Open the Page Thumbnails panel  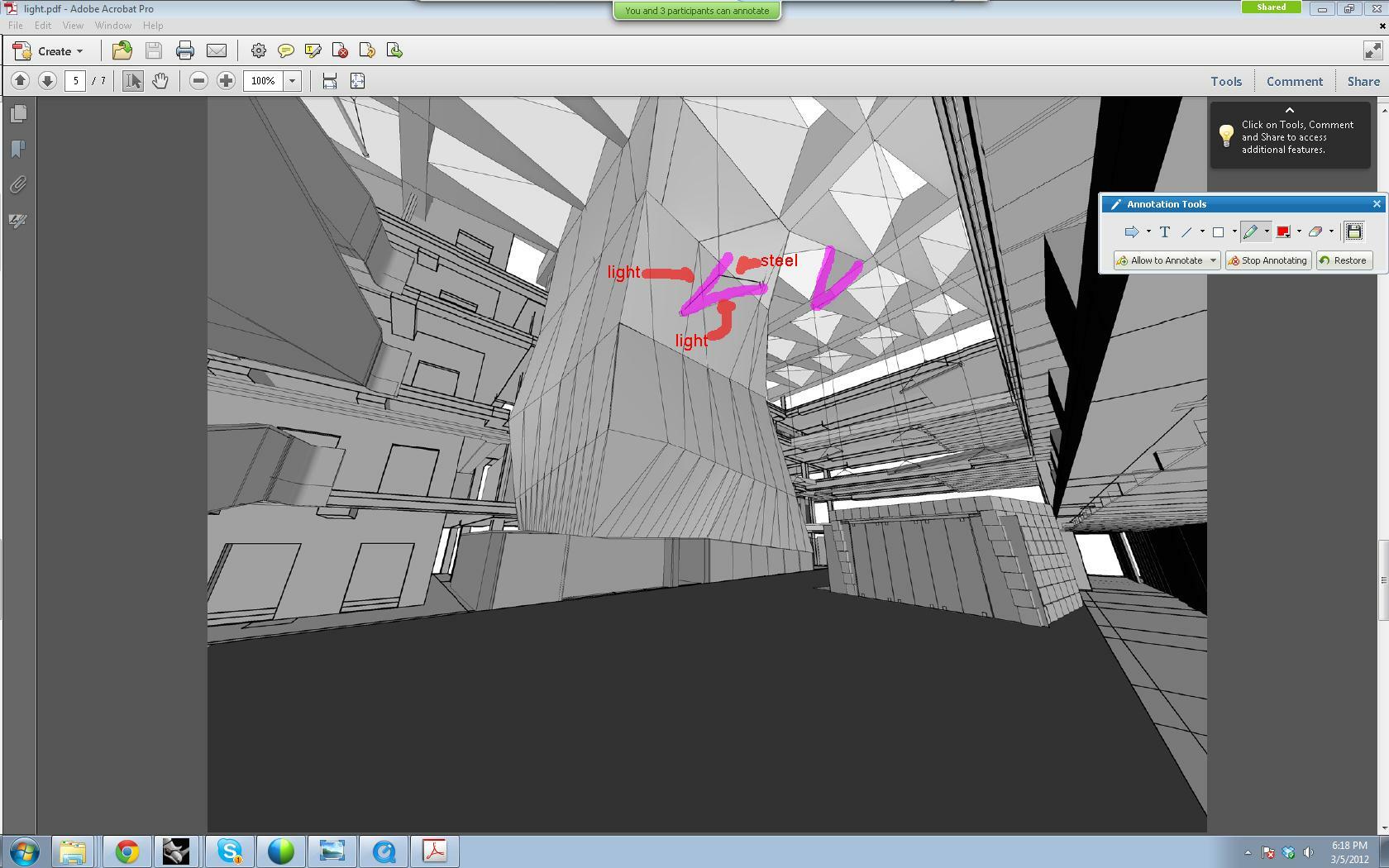click(x=18, y=113)
